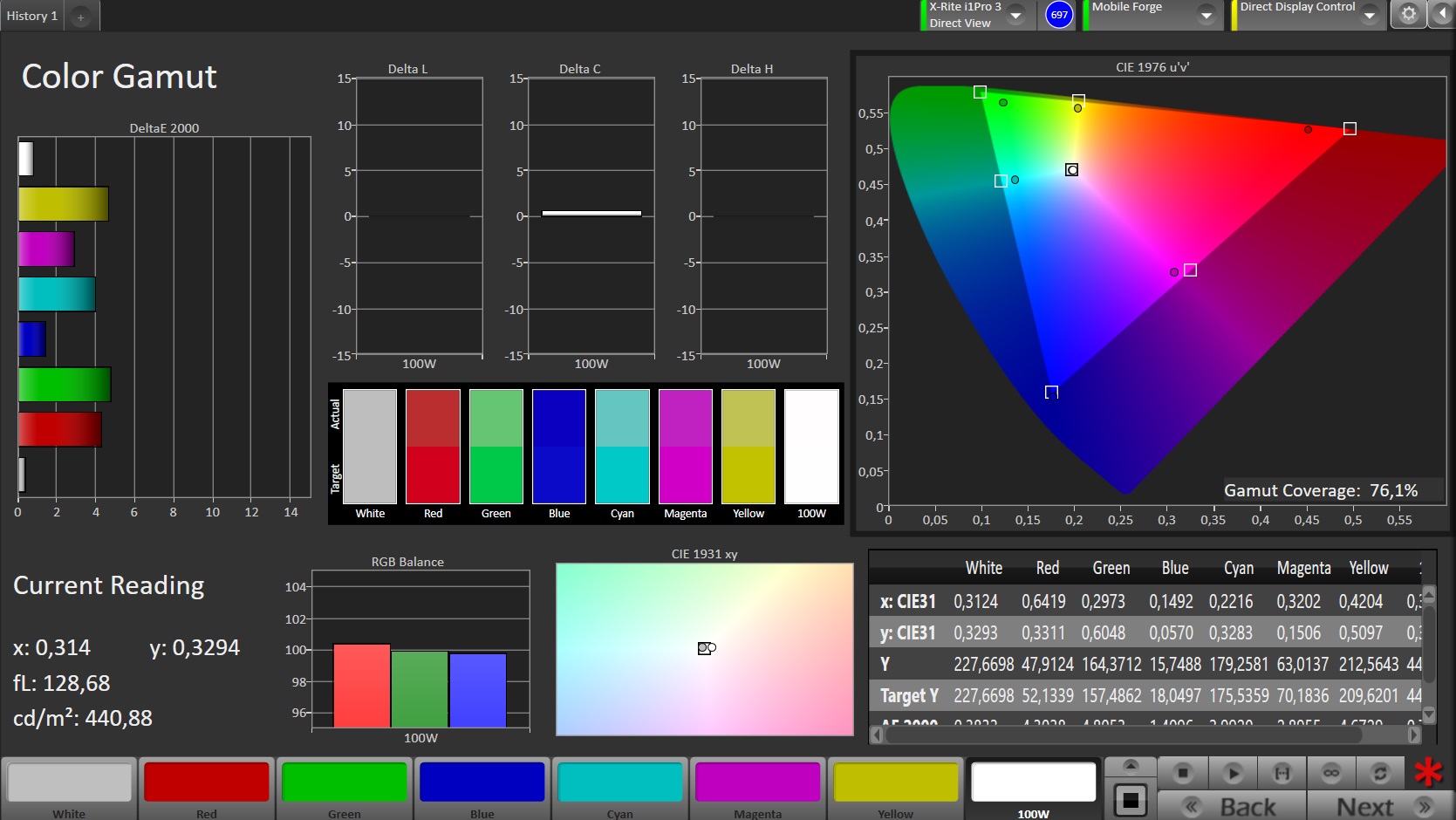Screen dimensions: 1456x820
Task: Go Back to the previous step
Action: tap(1232, 806)
